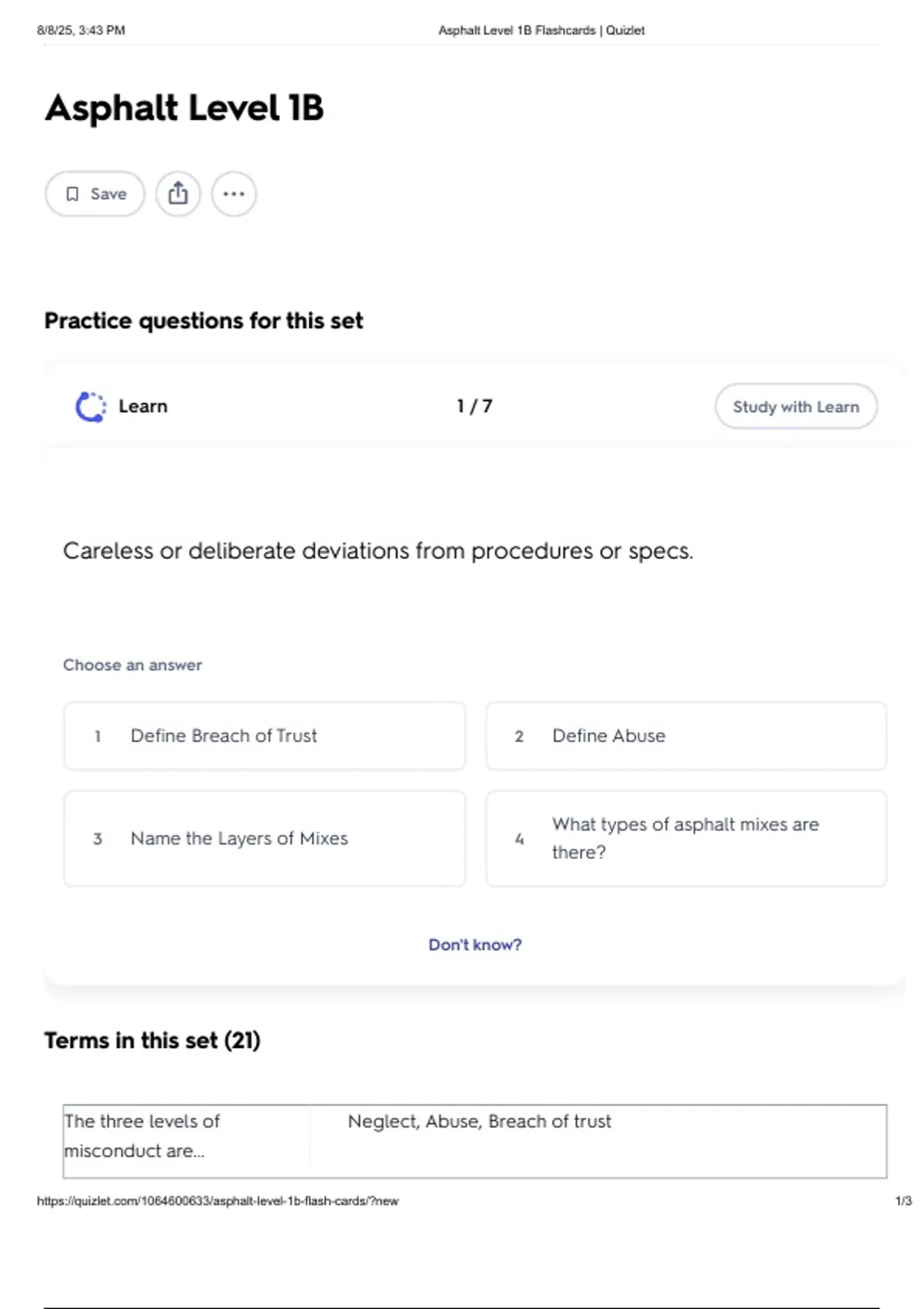Select answer Define Abuse
The width and height of the screenshot is (924, 1309).
[x=686, y=736]
